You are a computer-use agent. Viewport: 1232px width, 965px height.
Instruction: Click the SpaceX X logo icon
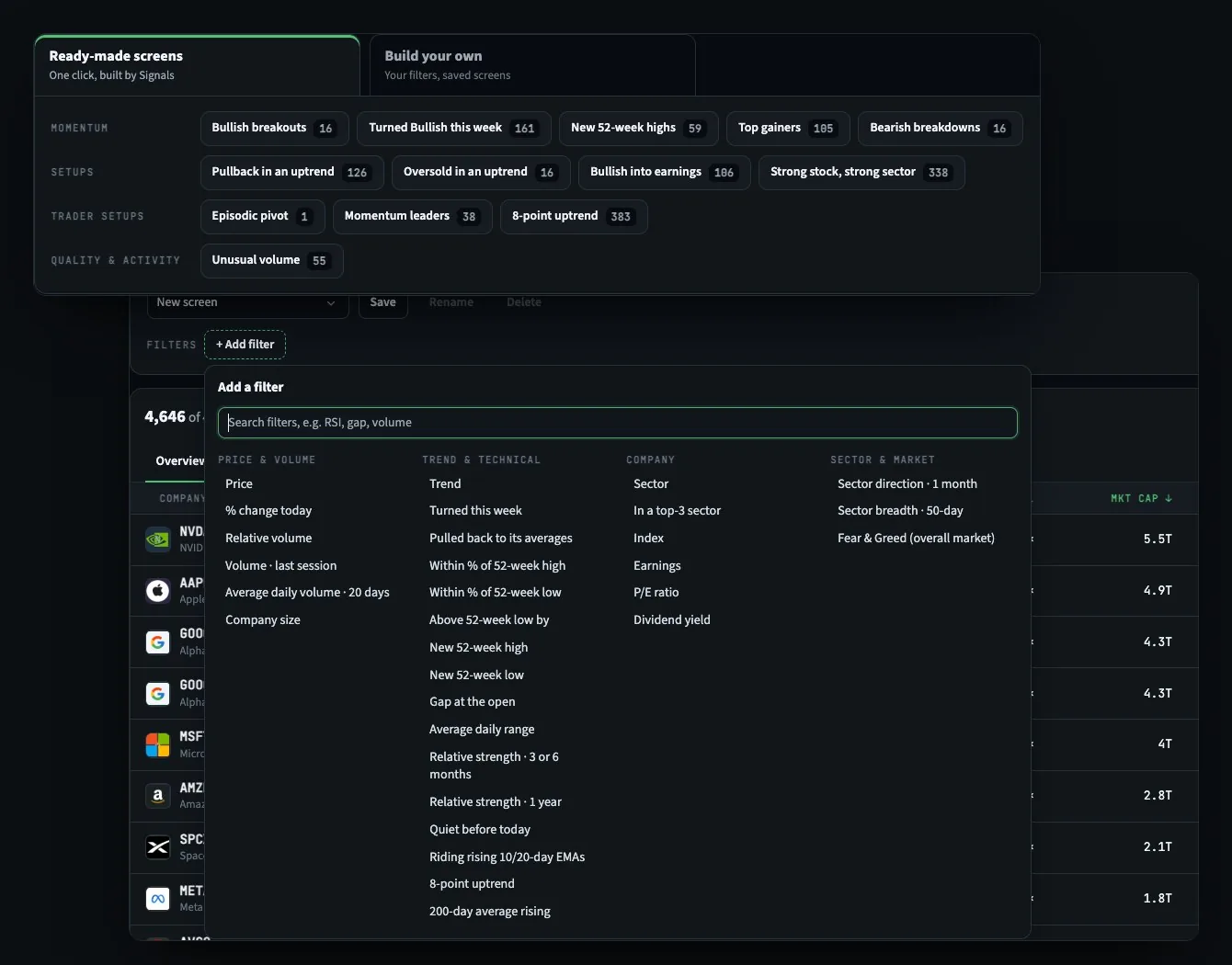158,847
